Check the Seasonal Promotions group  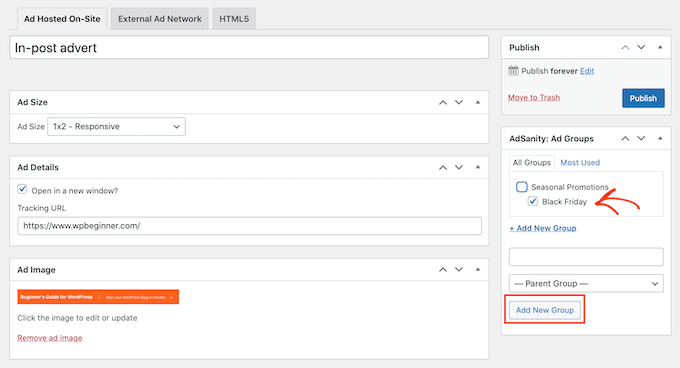click(522, 187)
